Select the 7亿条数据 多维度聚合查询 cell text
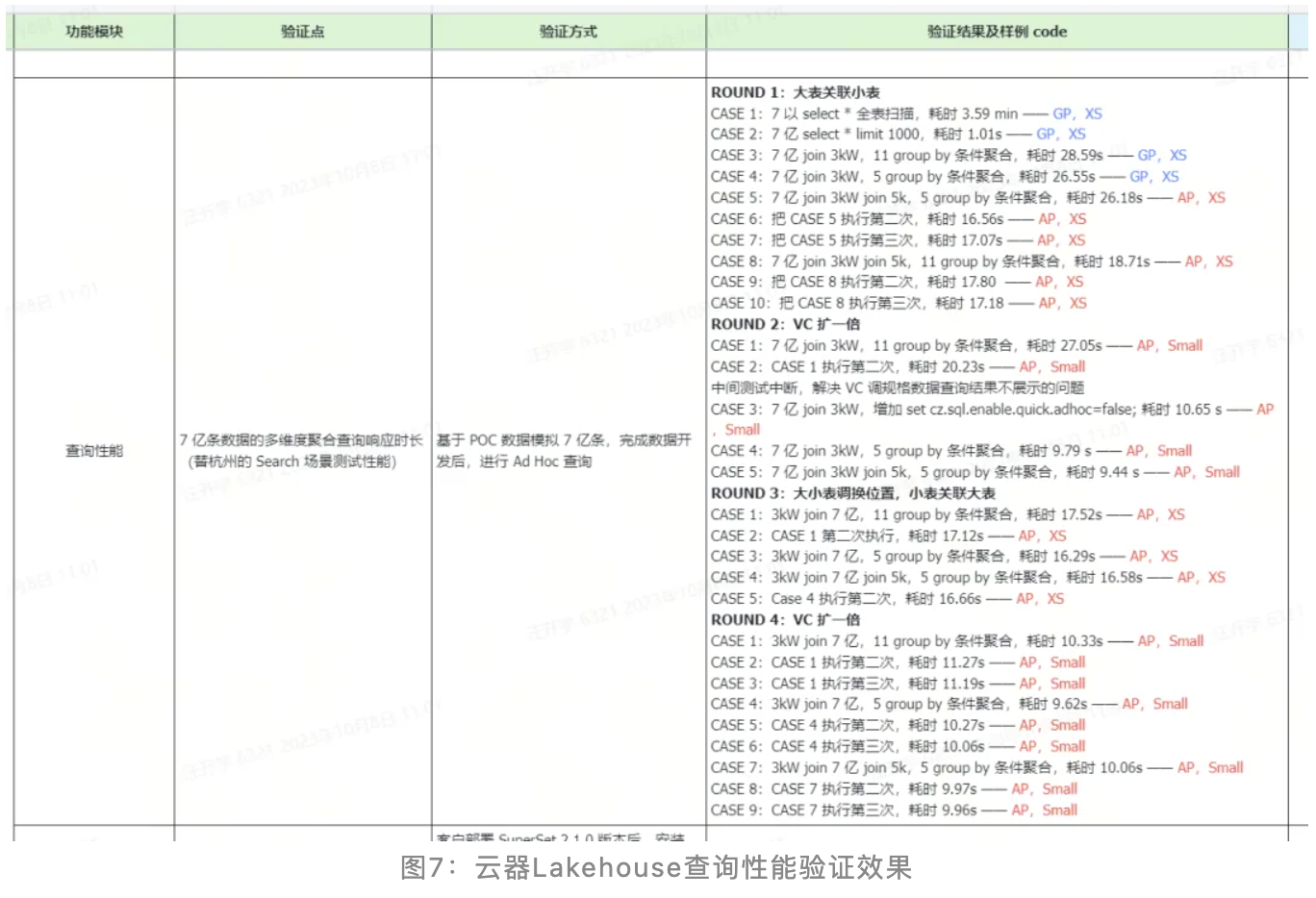The image size is (1316, 898). (301, 451)
